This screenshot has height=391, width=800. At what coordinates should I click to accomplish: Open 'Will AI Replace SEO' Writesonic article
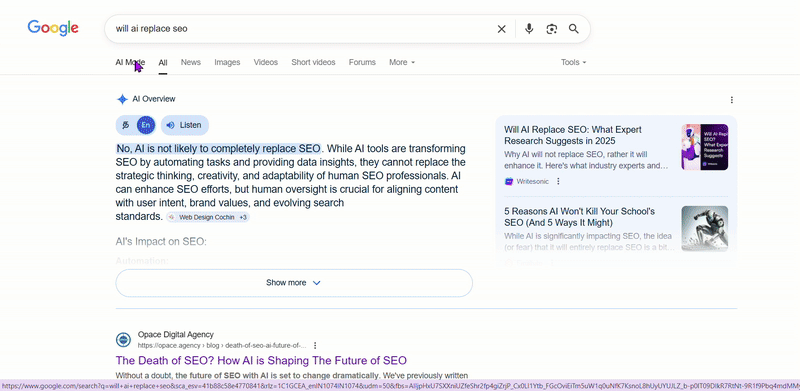pos(573,135)
